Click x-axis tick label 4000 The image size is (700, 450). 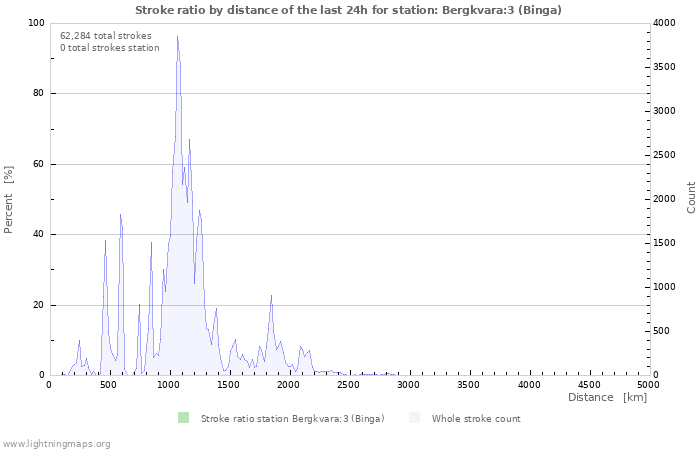tap(529, 385)
